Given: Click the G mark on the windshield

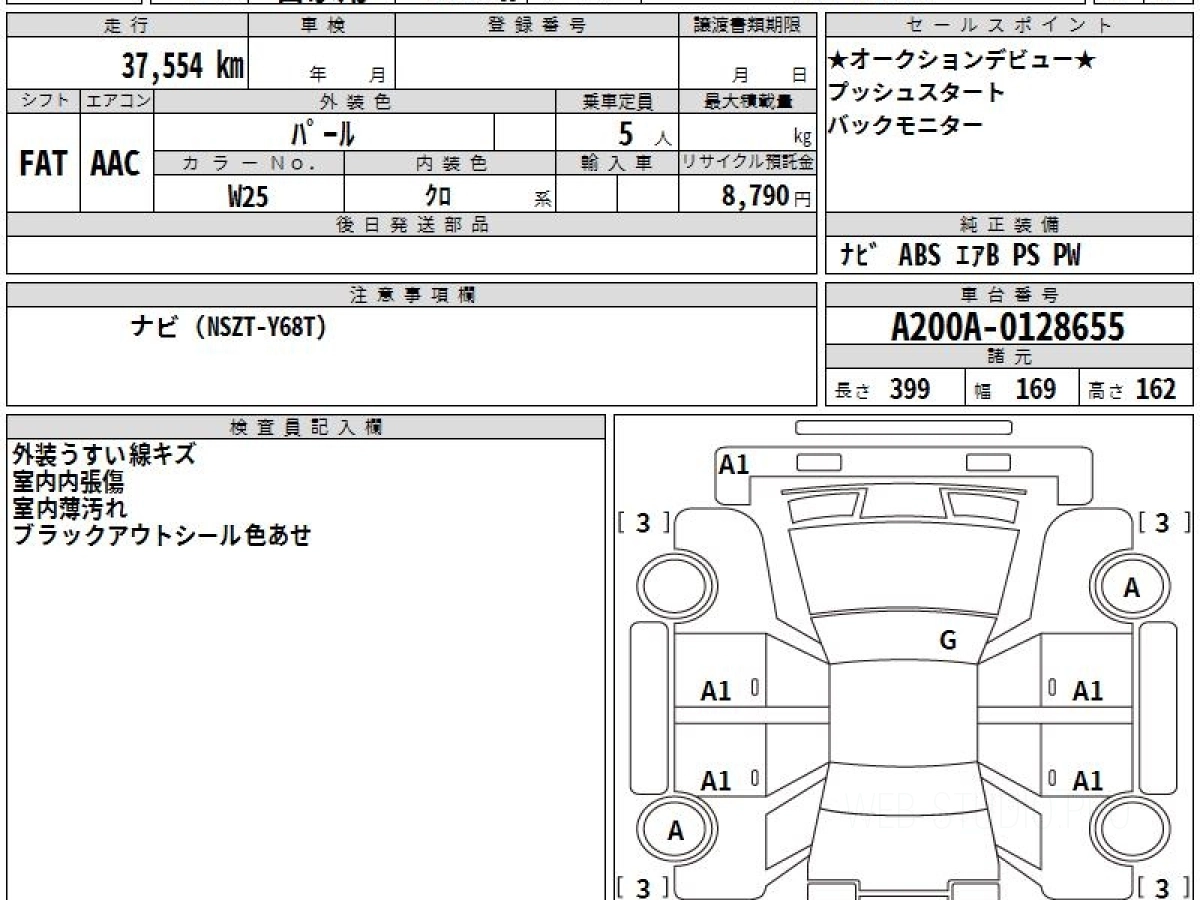Looking at the screenshot, I should 948,641.
